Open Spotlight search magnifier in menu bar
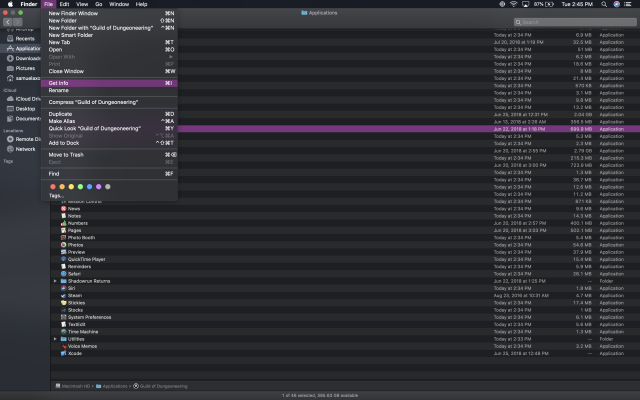Screen dimensions: 640x400 tap(602, 4)
